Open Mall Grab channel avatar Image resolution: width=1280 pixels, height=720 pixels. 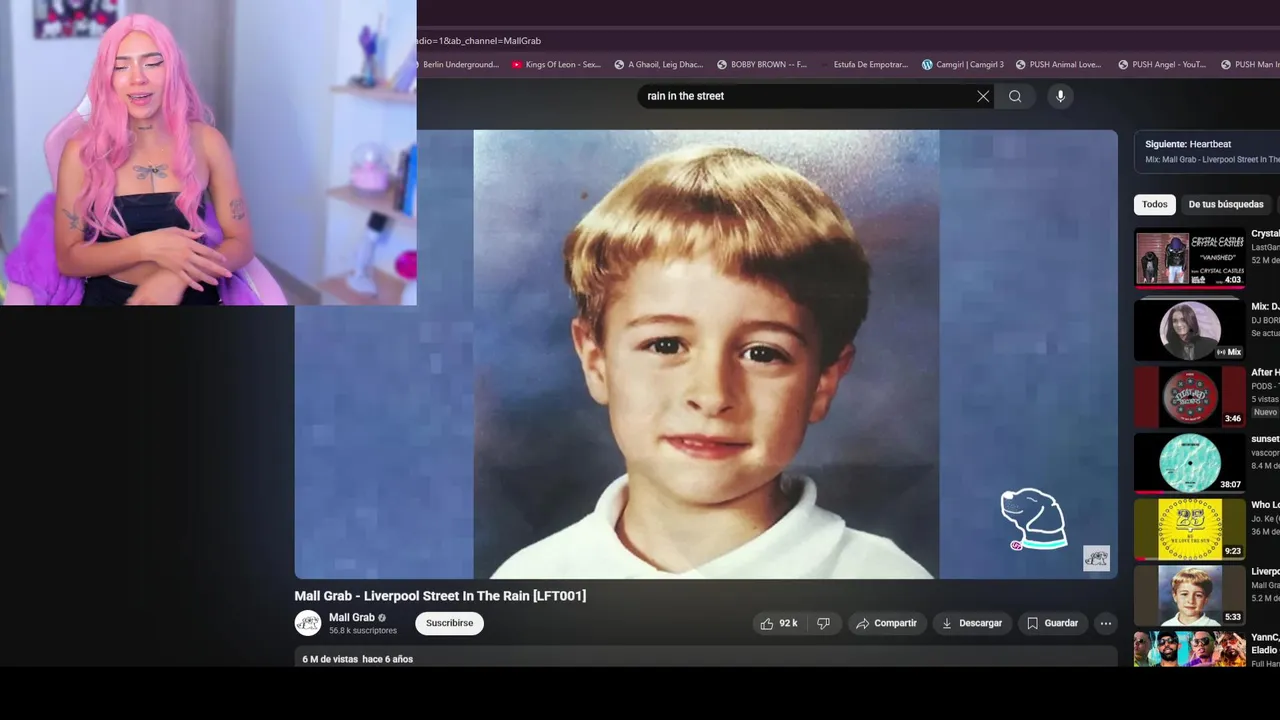(308, 623)
